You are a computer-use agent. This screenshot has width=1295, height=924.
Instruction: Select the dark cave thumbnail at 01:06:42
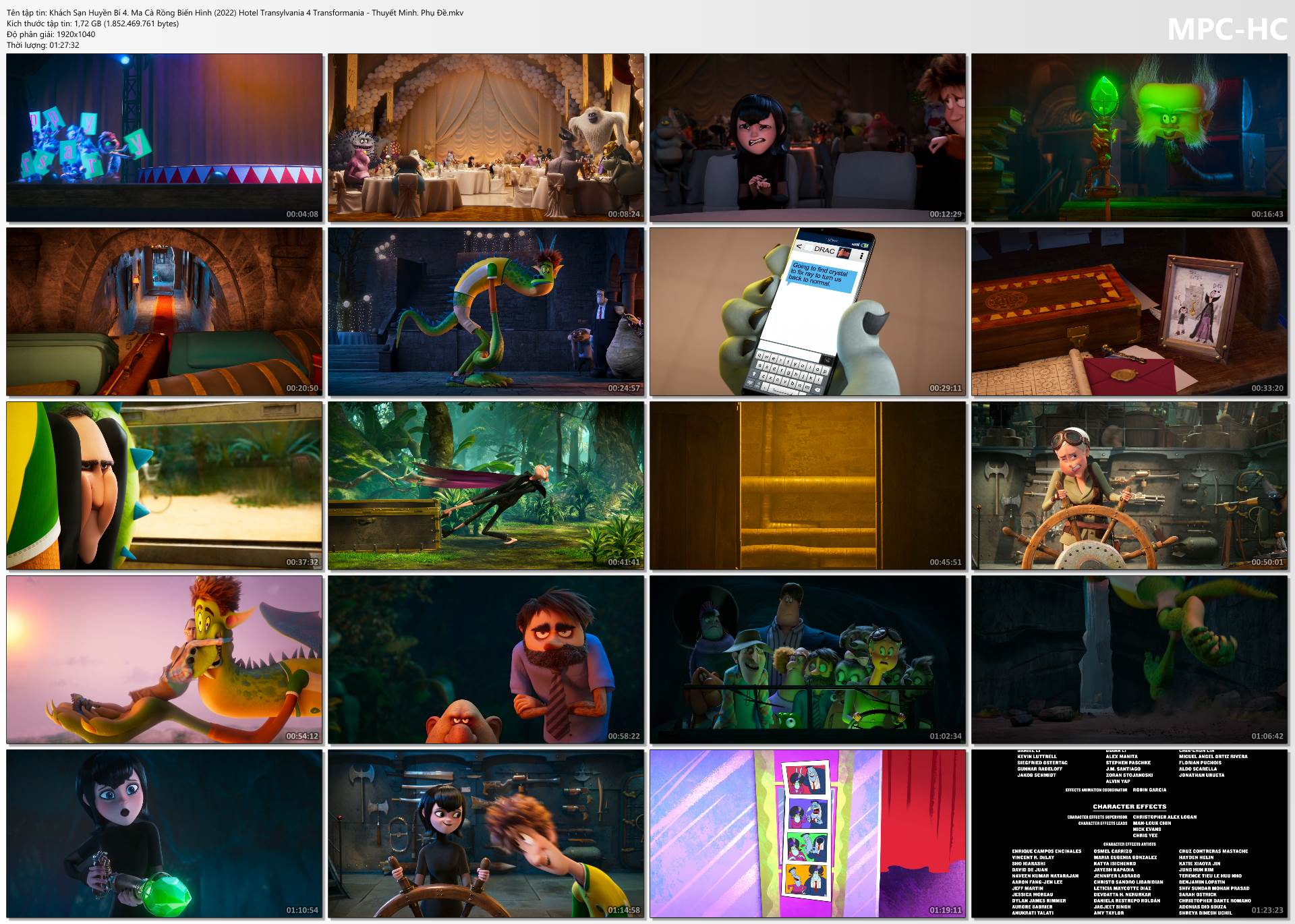coord(1130,660)
